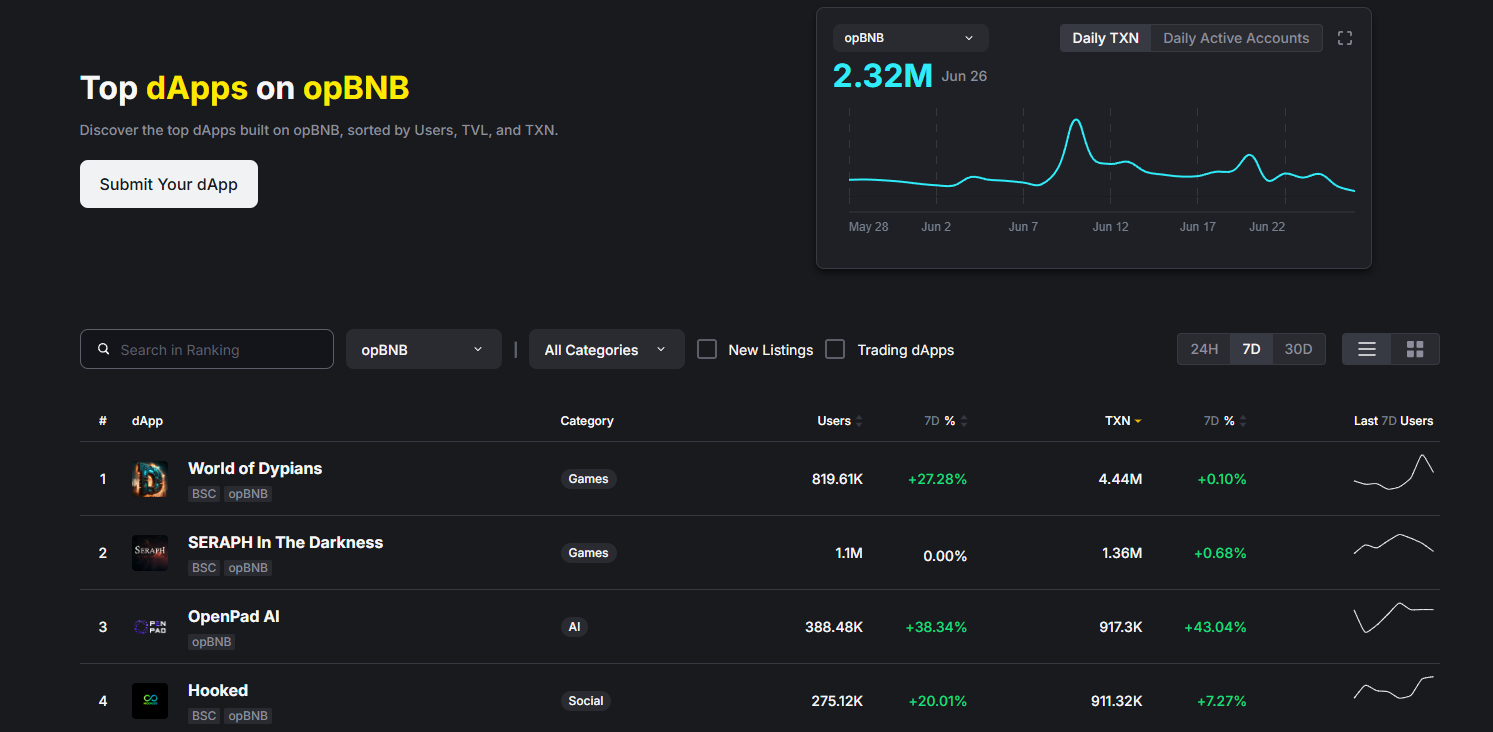Open the World of Dypians dApp

[255, 468]
